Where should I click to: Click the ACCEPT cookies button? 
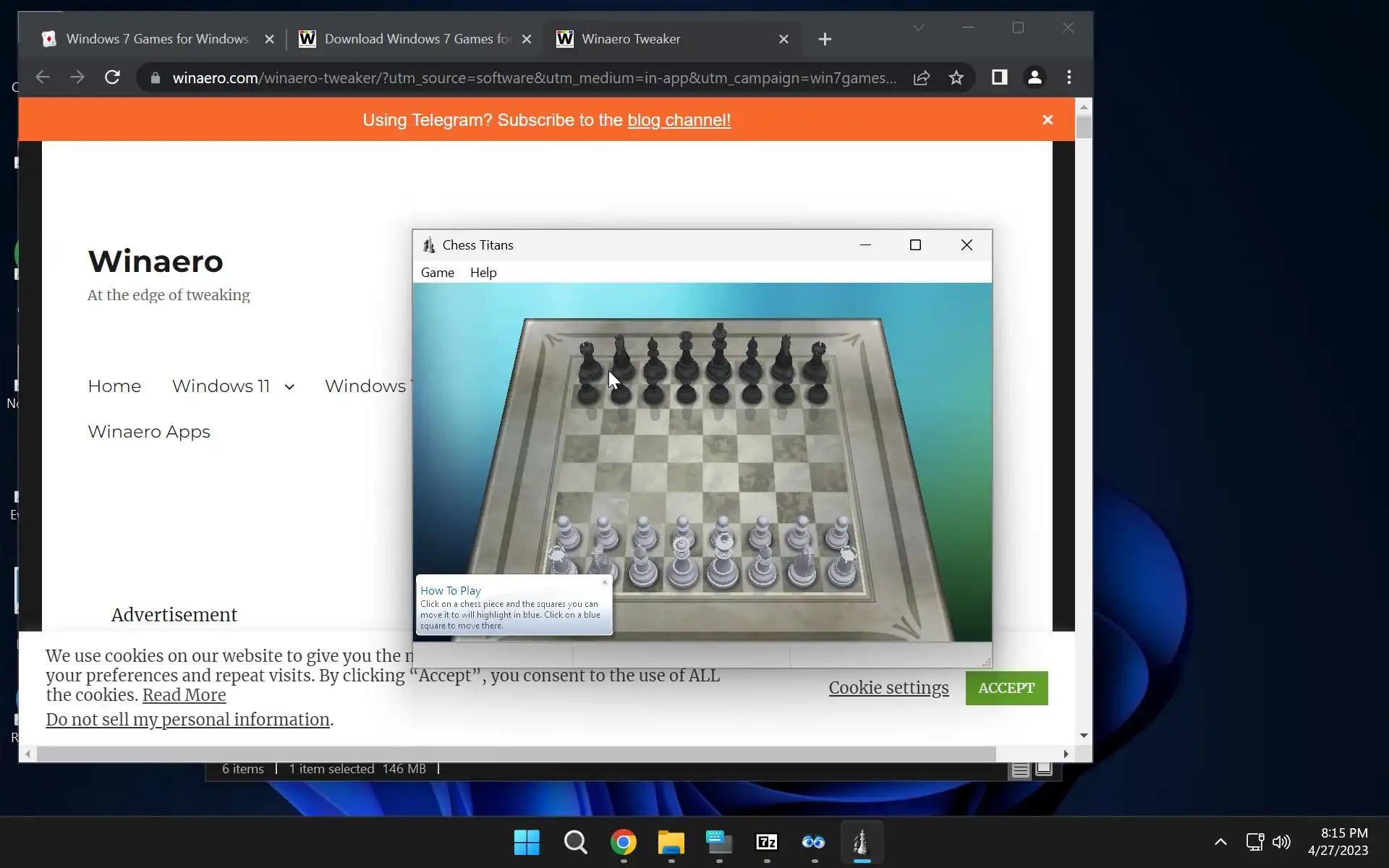[x=1006, y=688]
